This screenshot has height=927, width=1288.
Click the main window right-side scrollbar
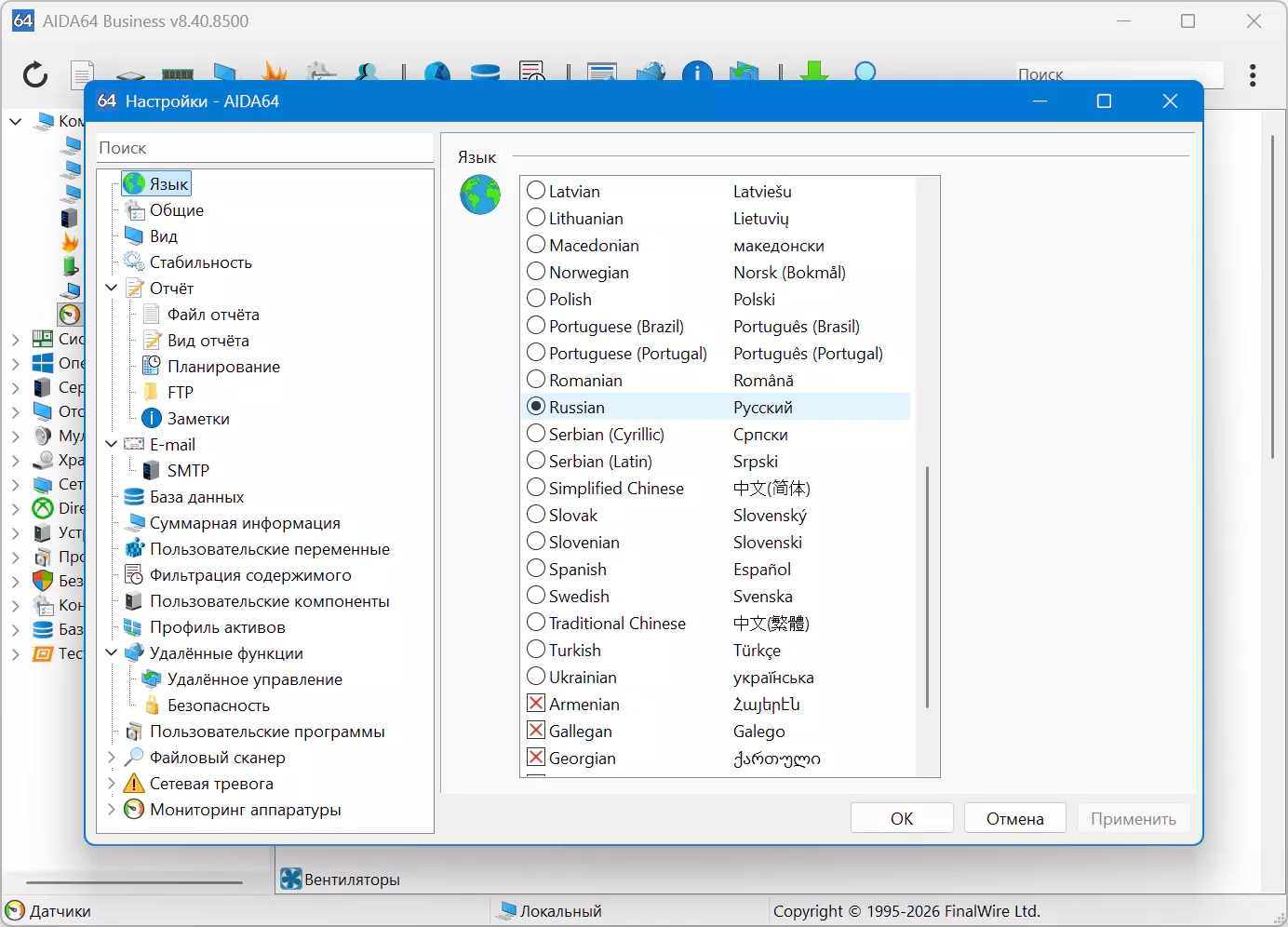(1272, 296)
